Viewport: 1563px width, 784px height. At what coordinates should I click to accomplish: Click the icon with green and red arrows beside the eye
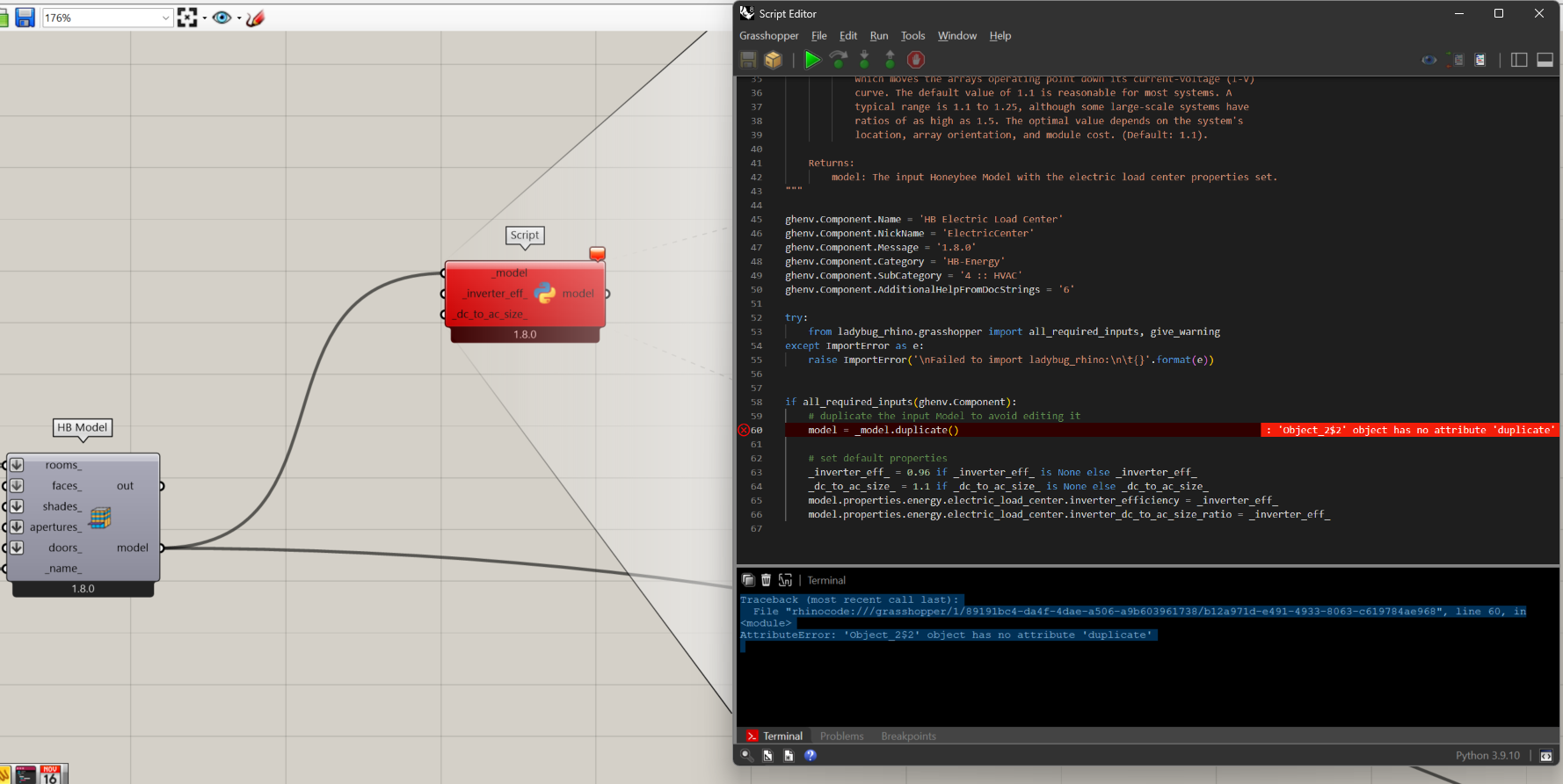[1456, 60]
